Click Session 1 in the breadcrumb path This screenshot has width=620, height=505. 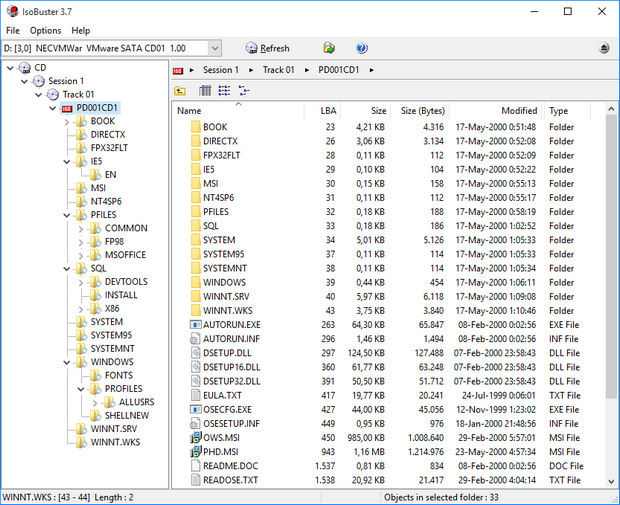220,70
